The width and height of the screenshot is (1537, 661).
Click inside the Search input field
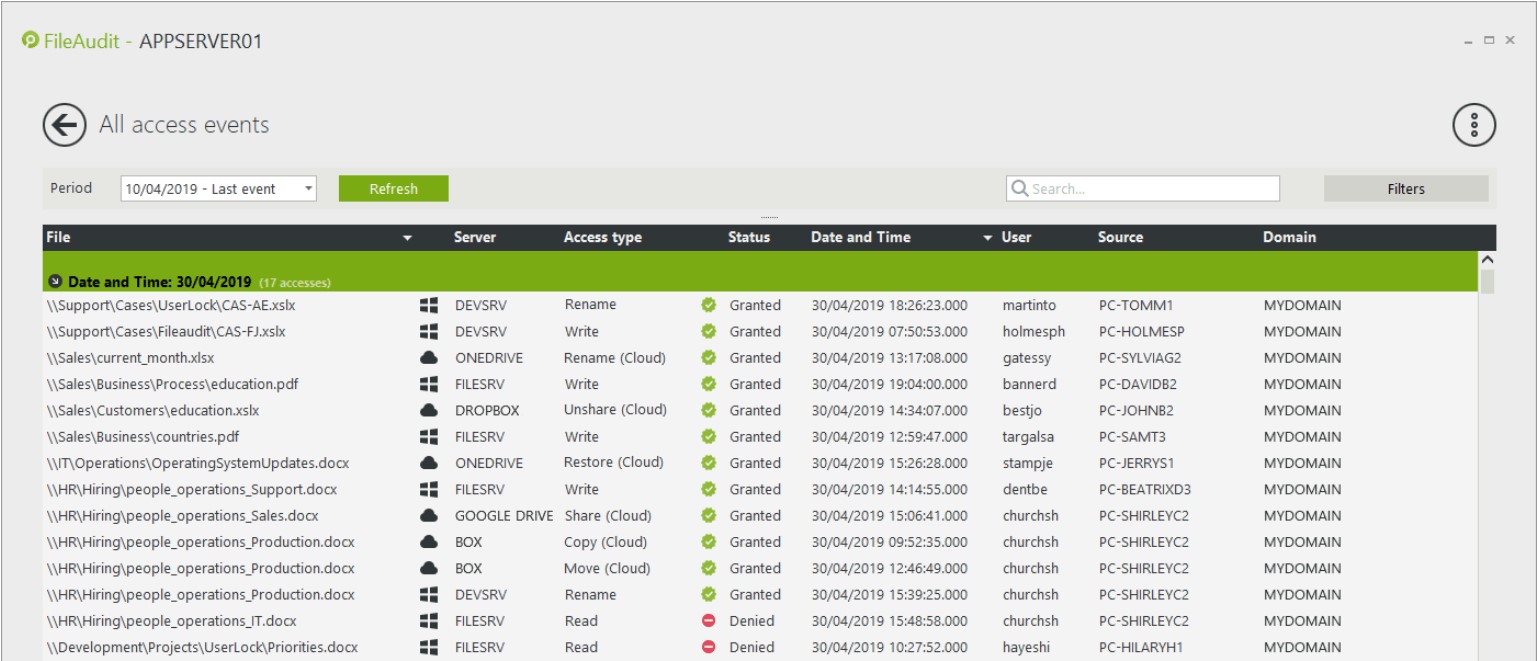point(1150,189)
